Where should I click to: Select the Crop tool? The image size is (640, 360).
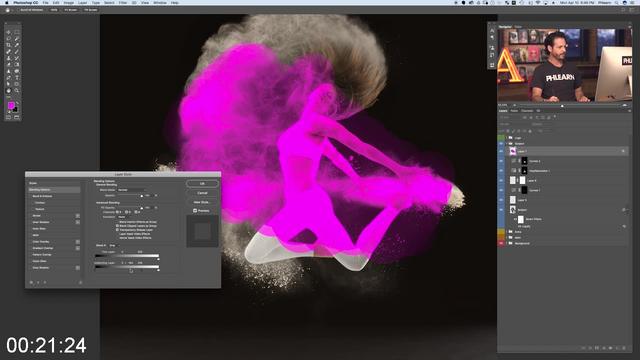[9, 45]
